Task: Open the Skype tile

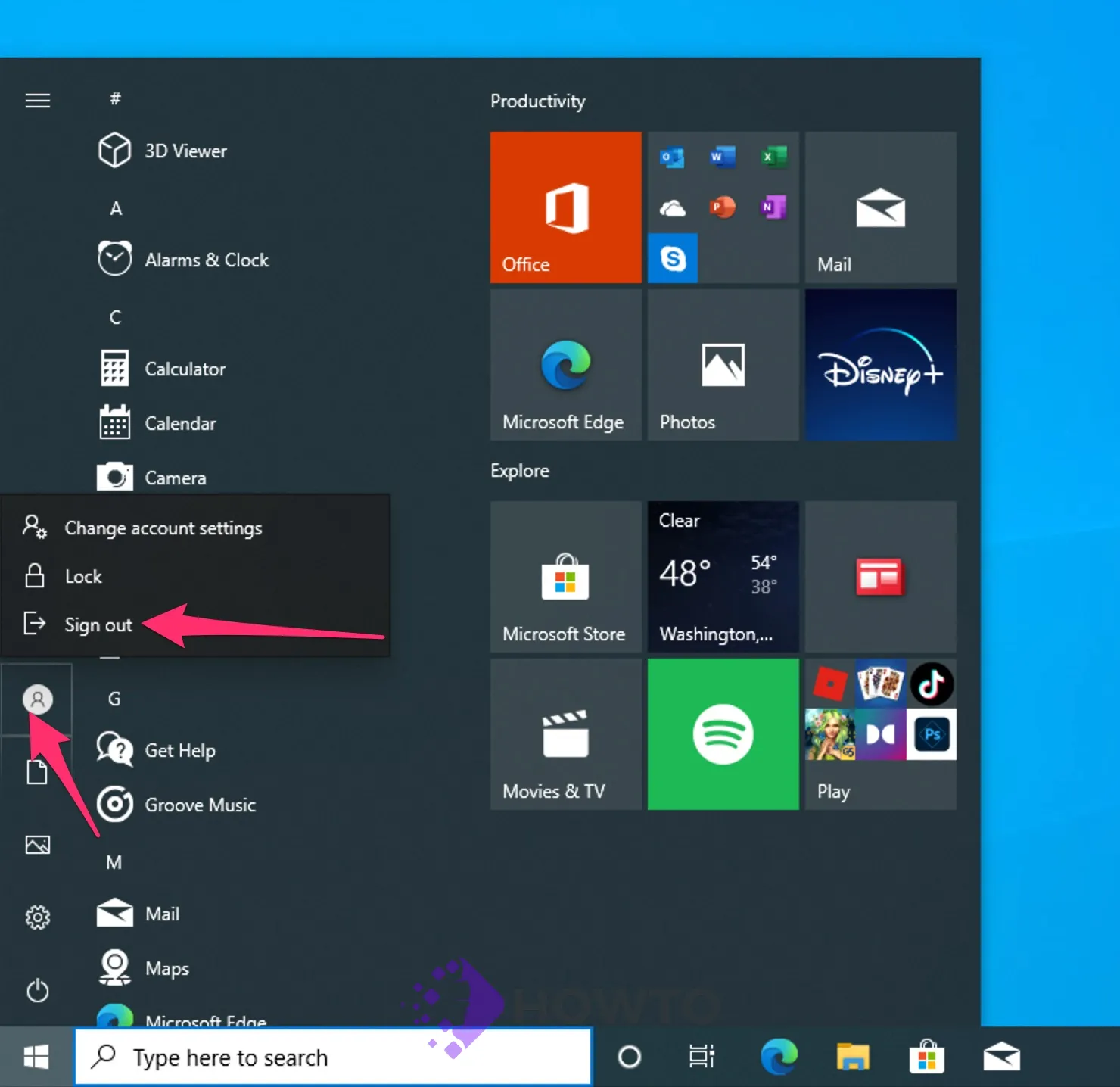Action: [x=673, y=258]
